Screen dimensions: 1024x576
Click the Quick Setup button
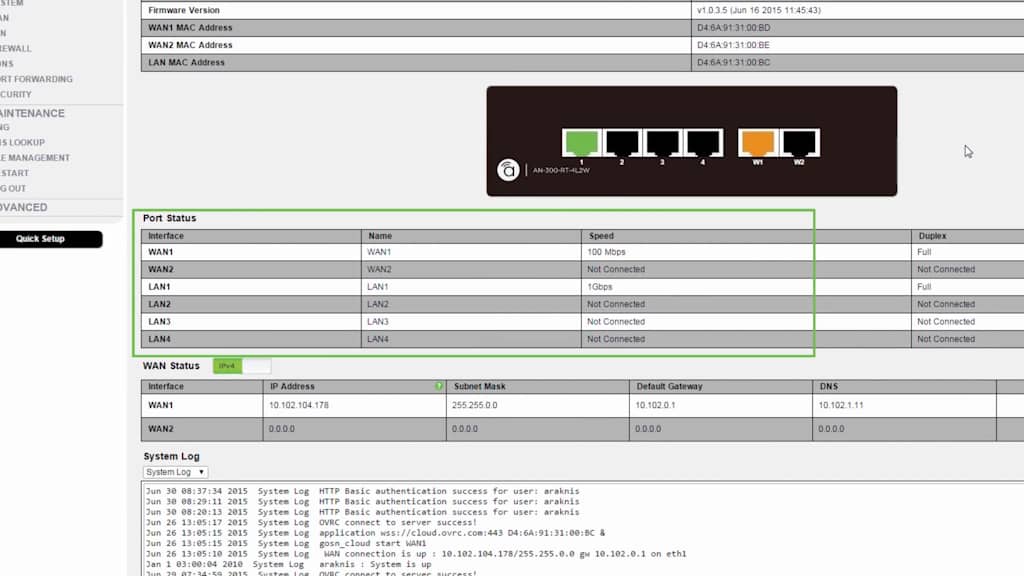coord(51,239)
